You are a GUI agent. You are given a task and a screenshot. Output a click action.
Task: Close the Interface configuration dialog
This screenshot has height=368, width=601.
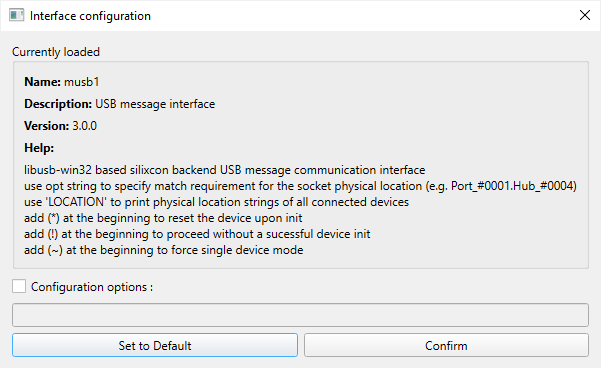tap(585, 15)
